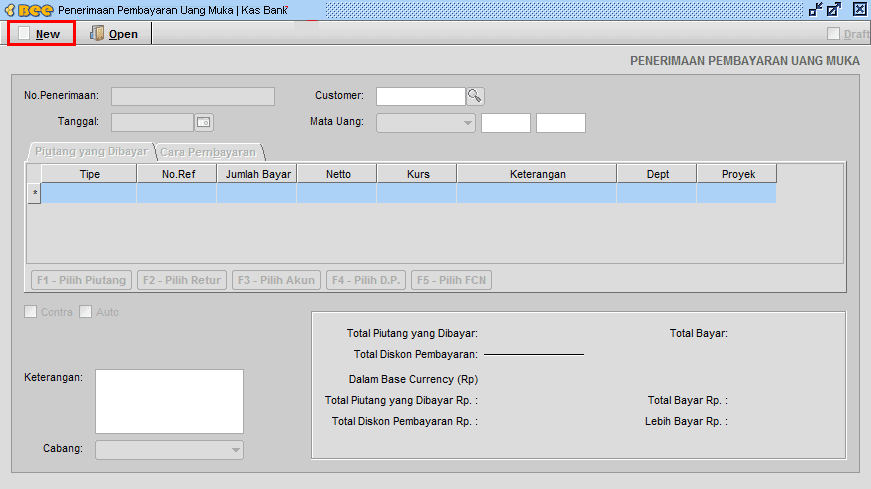Toggle the Draft checkbox
Screen dimensions: 871x489
tap(833, 34)
